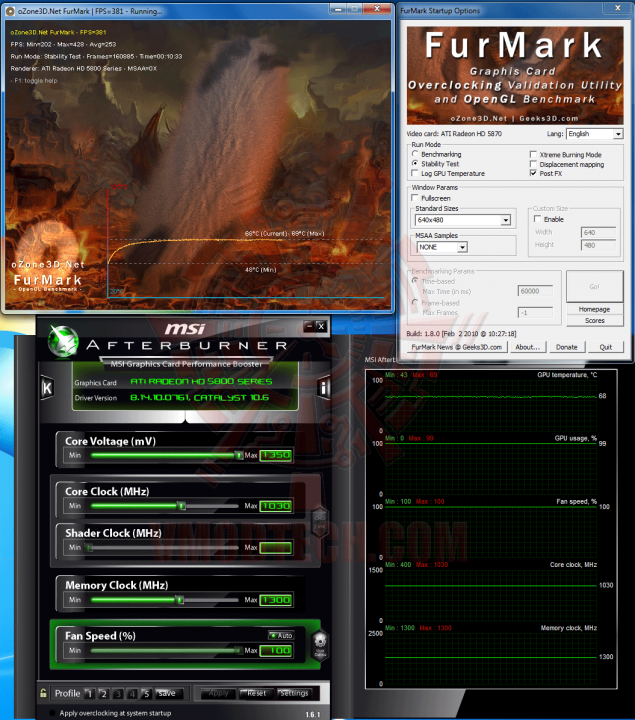Click the Core Voltage 1350 value field
The image size is (635, 720).
point(276,455)
